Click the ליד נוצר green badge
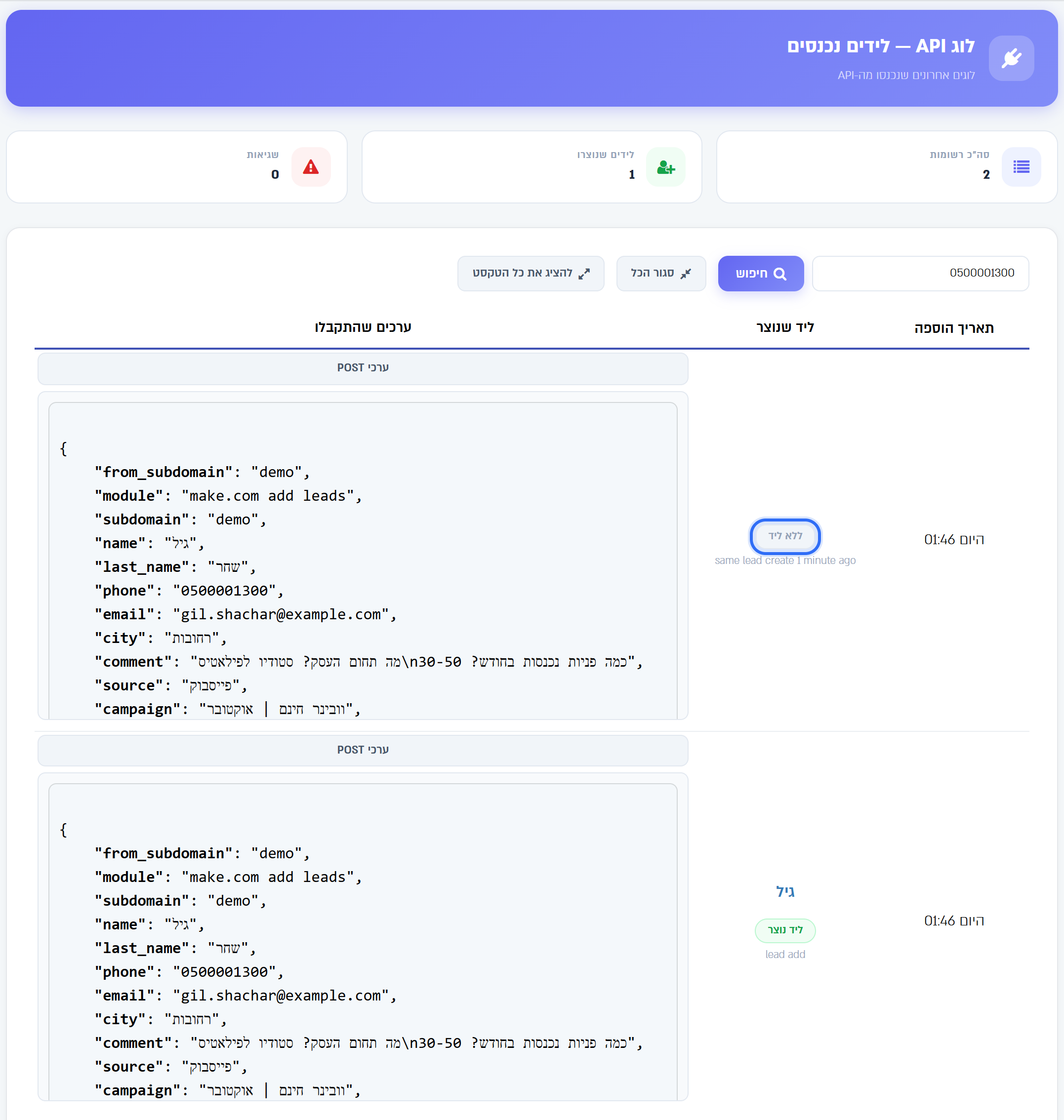 pyautogui.click(x=785, y=930)
